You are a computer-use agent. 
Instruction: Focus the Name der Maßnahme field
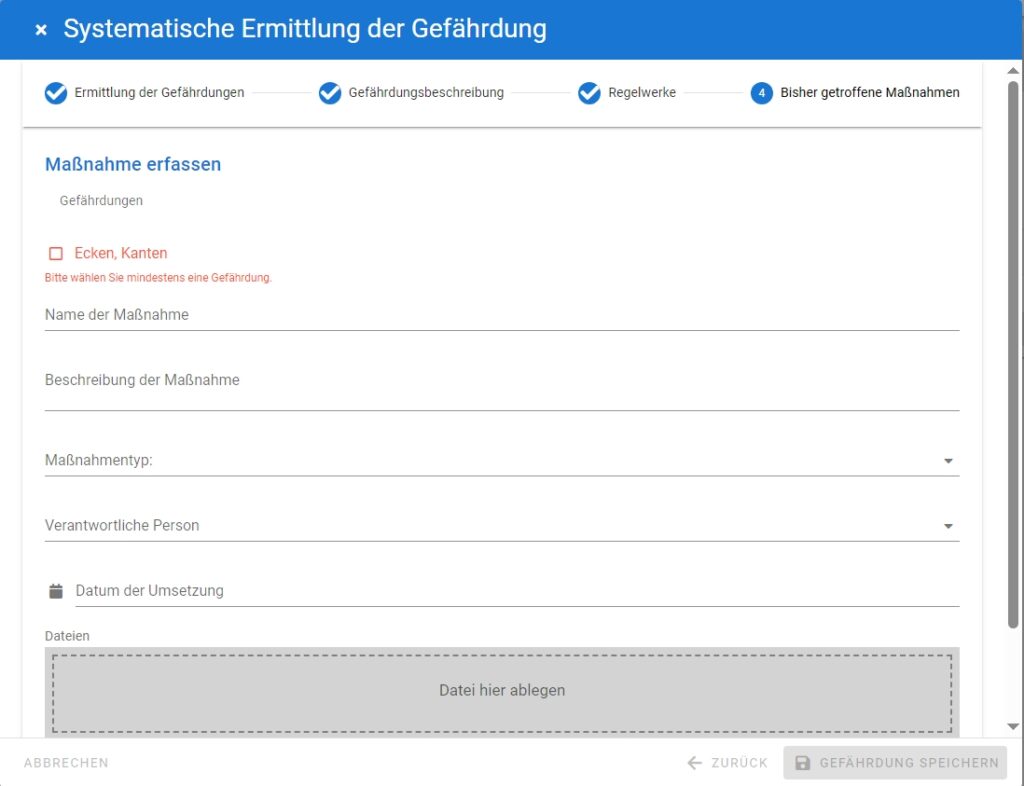pos(501,315)
